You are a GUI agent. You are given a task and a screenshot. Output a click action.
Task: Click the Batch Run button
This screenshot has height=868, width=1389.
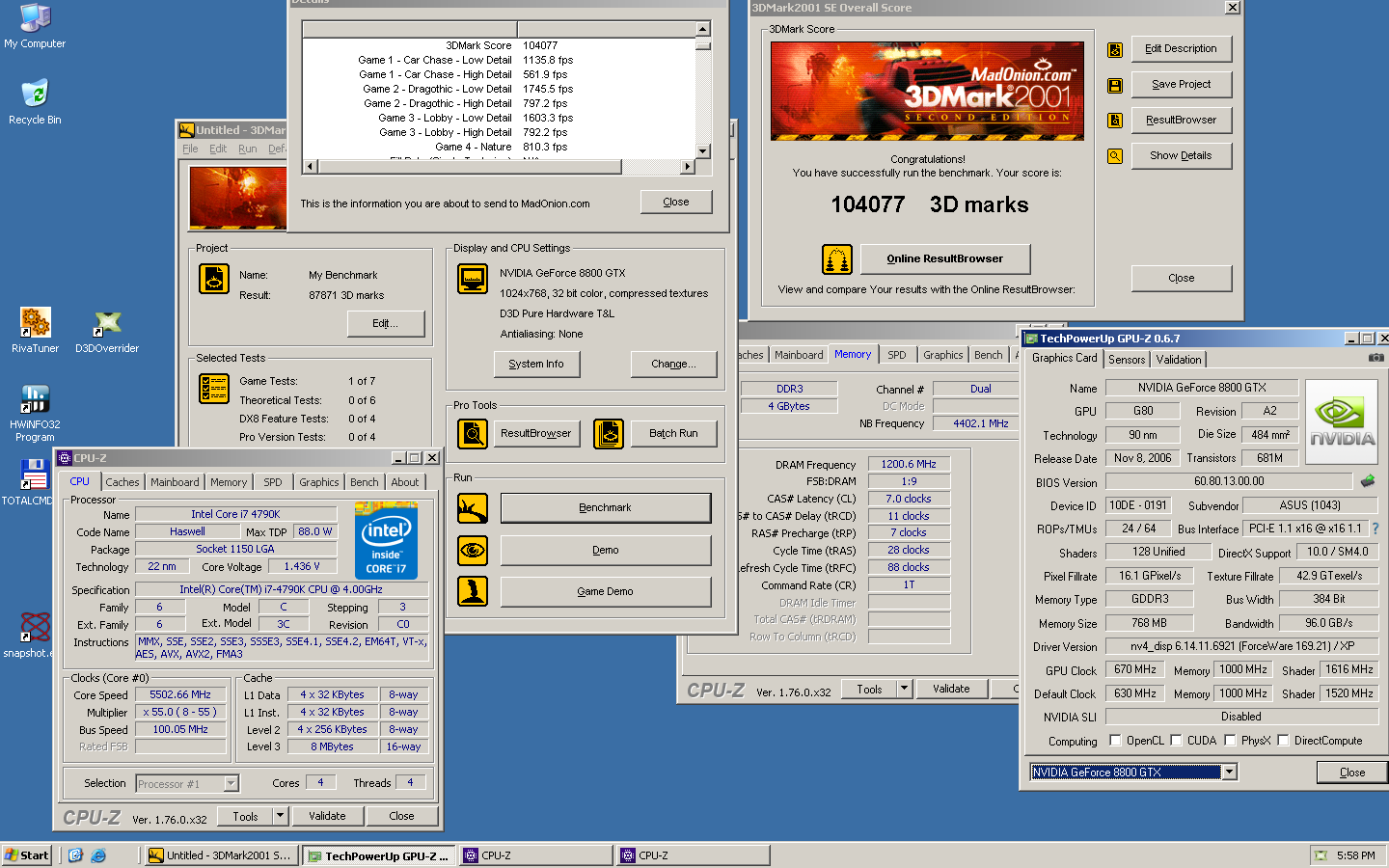point(674,434)
